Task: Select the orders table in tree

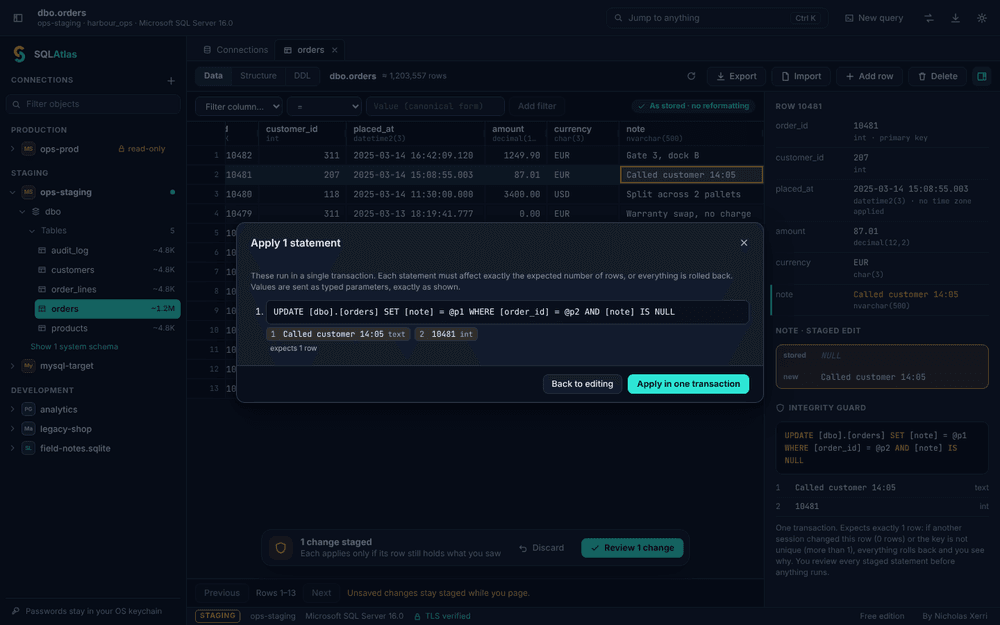Action: point(107,309)
